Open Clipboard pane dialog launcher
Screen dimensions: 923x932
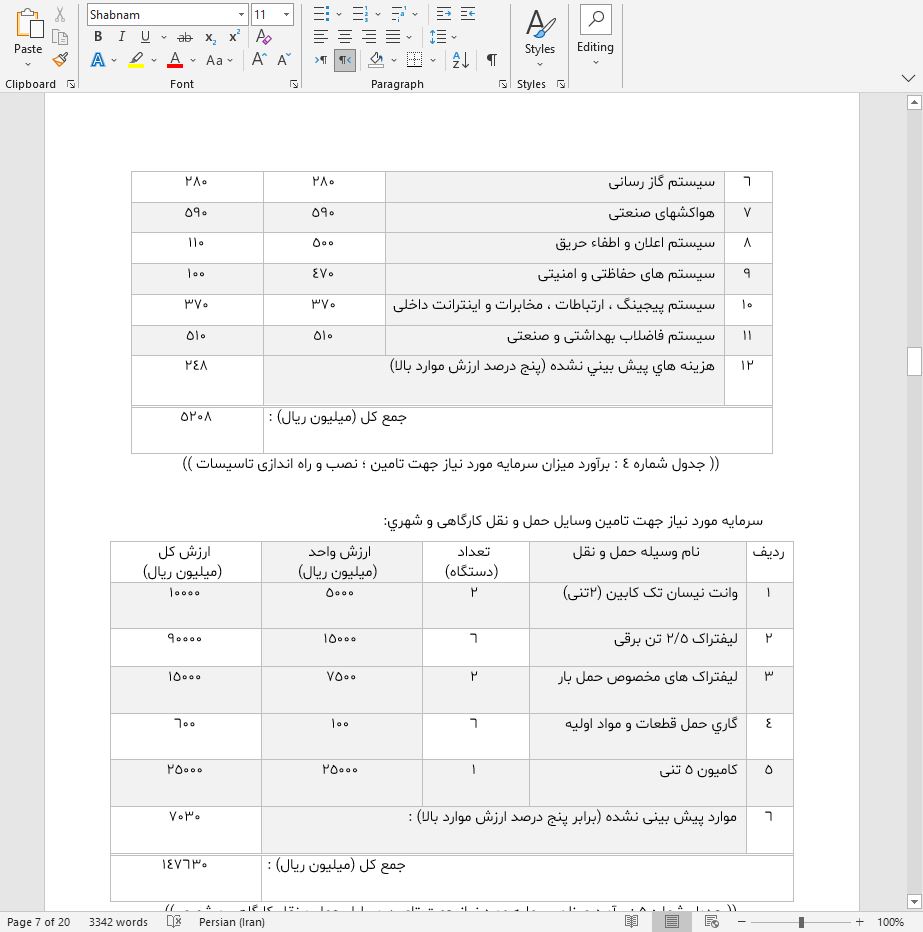71,84
